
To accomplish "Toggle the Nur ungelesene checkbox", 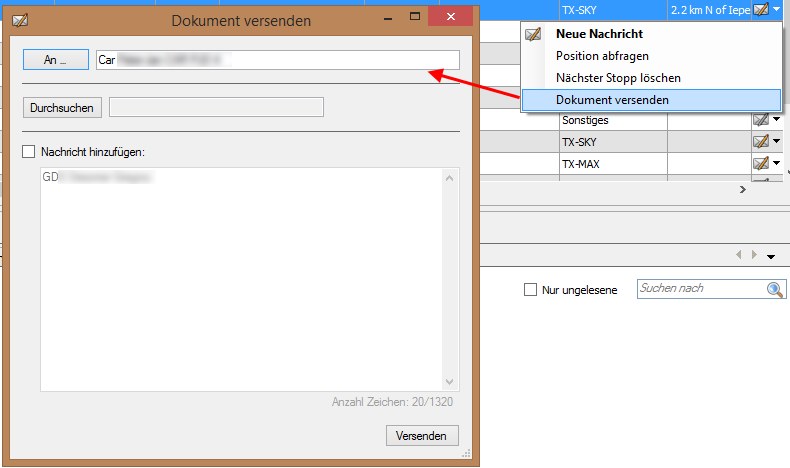I will click(x=531, y=290).
